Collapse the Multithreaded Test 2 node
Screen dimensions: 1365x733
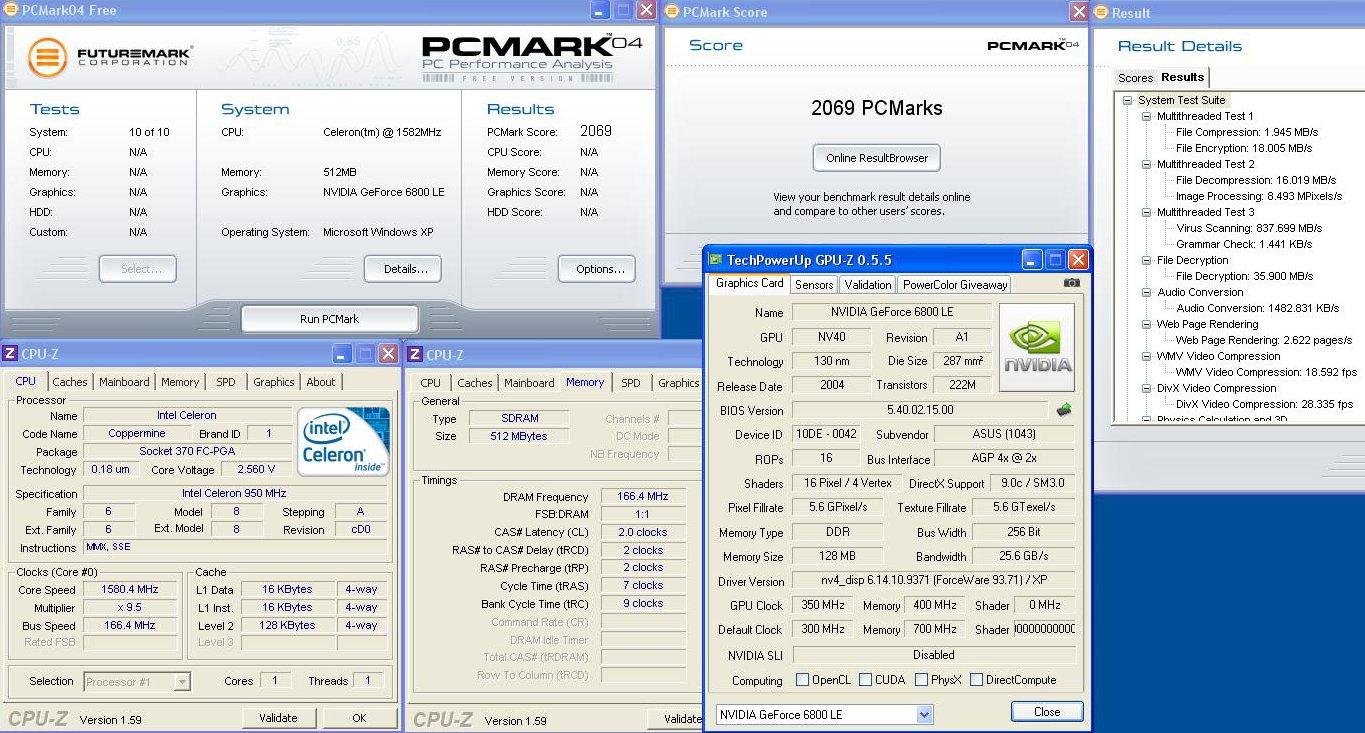tap(1147, 164)
